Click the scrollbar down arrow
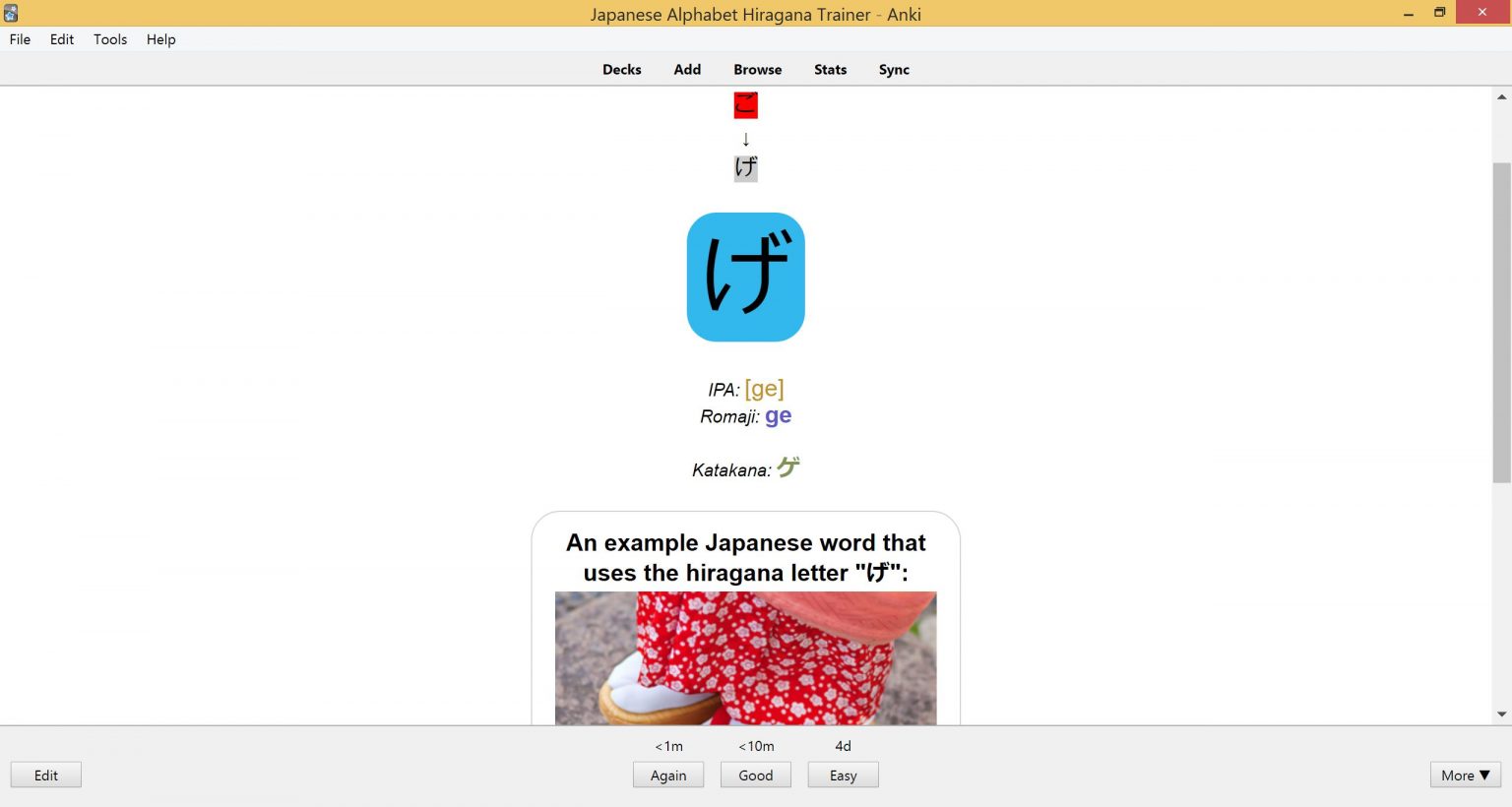 click(1501, 714)
